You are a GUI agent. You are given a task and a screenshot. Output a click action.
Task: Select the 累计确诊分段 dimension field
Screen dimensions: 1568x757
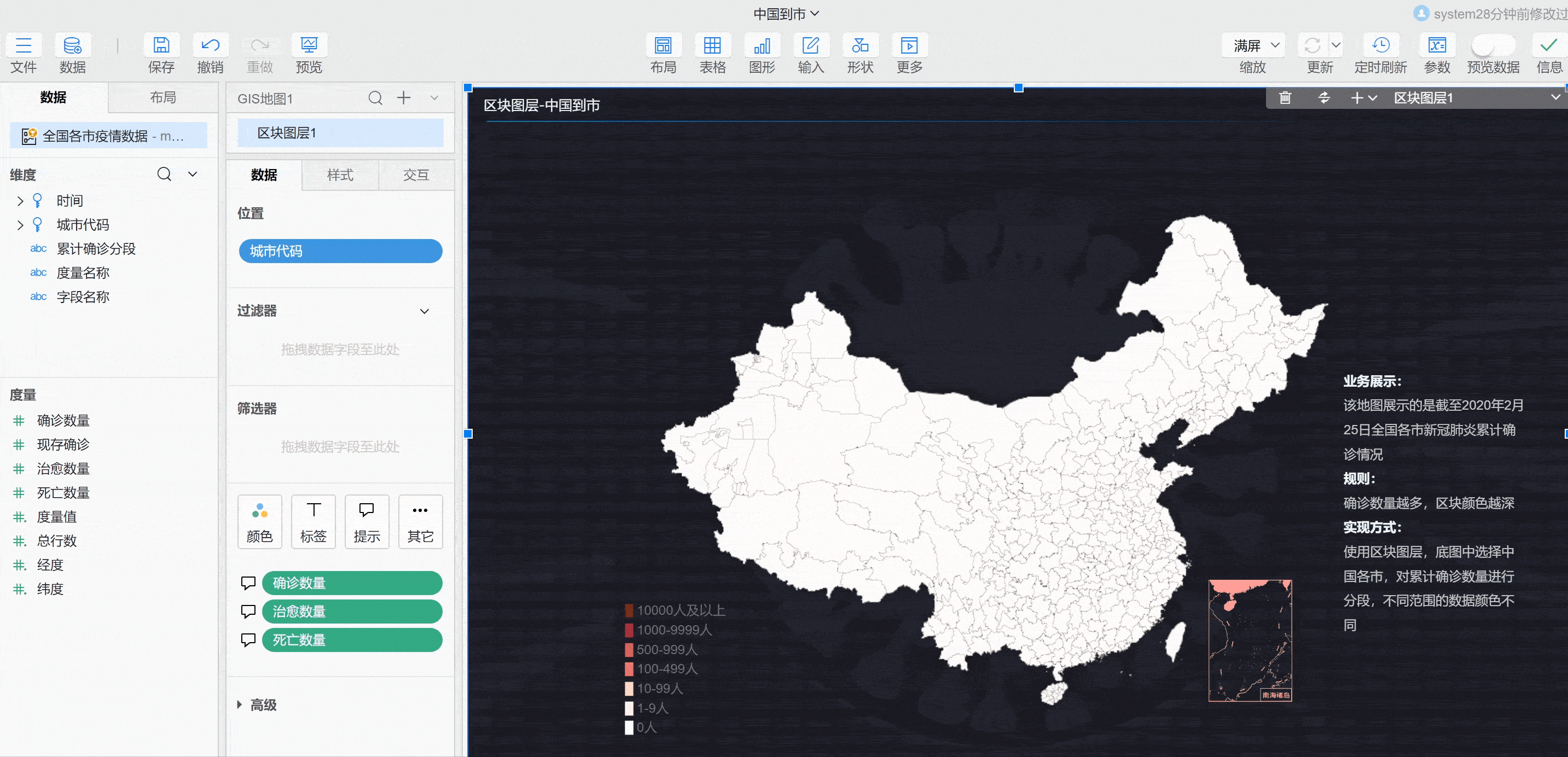pyautogui.click(x=96, y=249)
